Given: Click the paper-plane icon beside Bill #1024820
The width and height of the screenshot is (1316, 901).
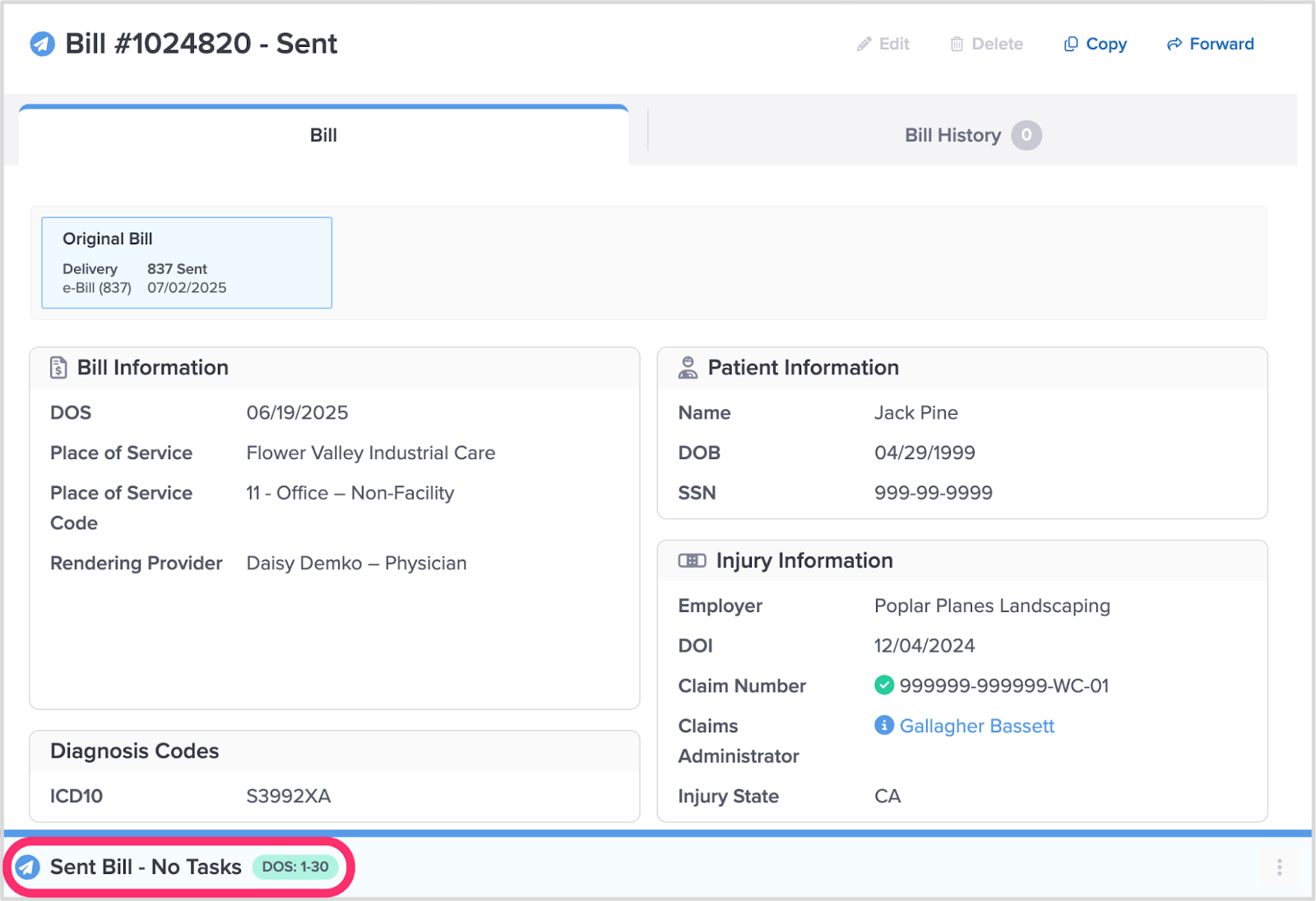Looking at the screenshot, I should coord(42,44).
